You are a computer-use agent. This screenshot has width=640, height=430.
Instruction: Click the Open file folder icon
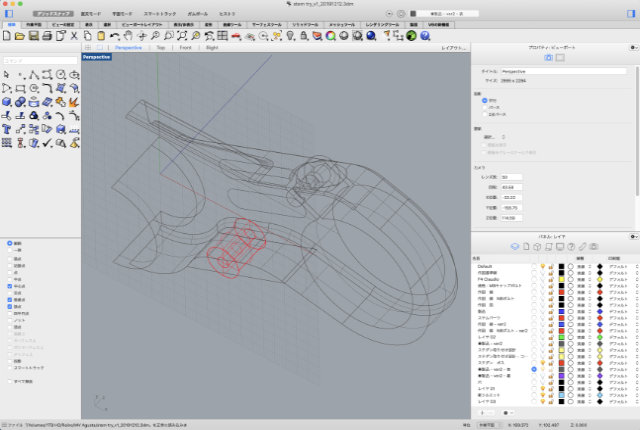(19, 36)
